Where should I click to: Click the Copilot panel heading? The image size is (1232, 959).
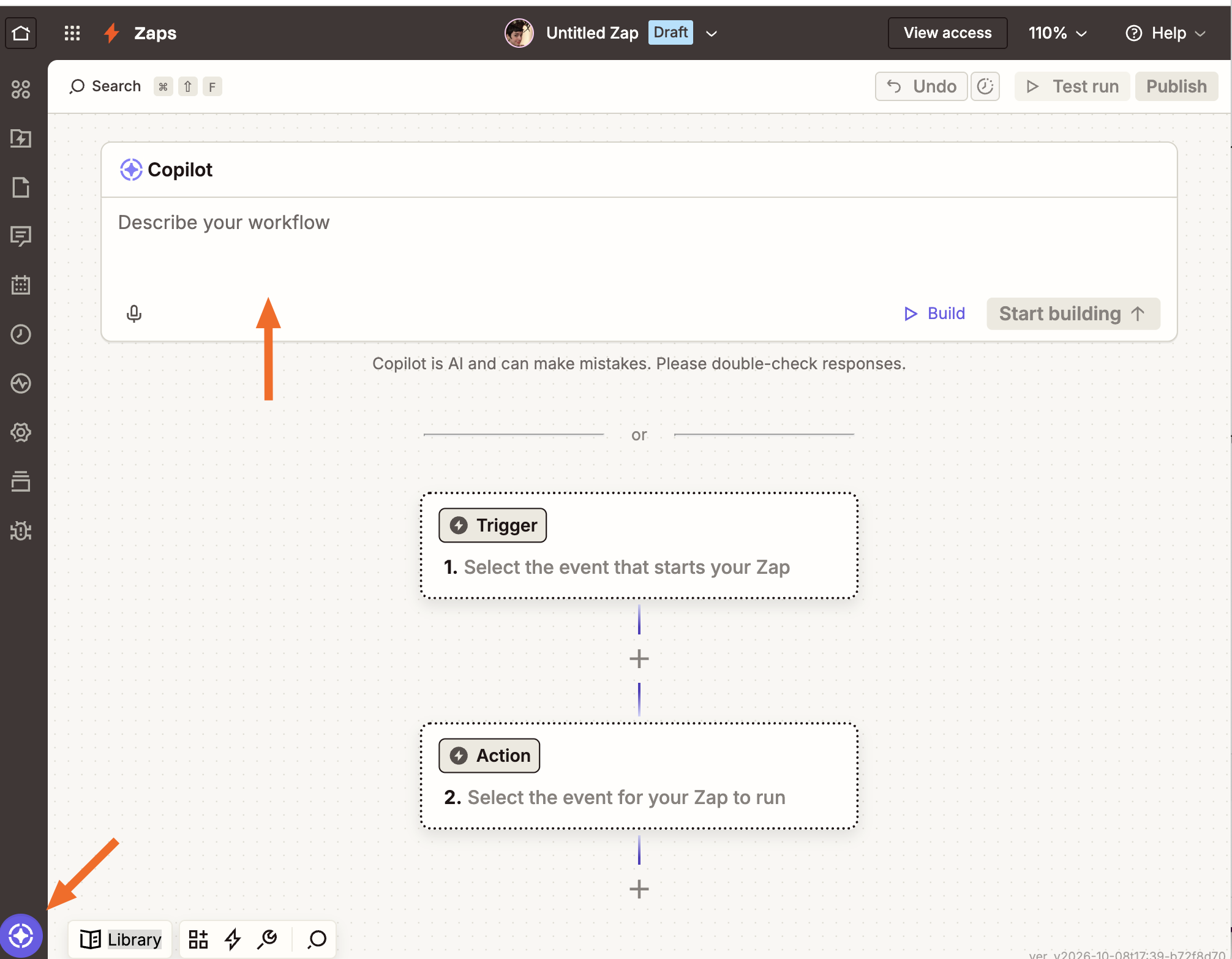click(x=167, y=170)
